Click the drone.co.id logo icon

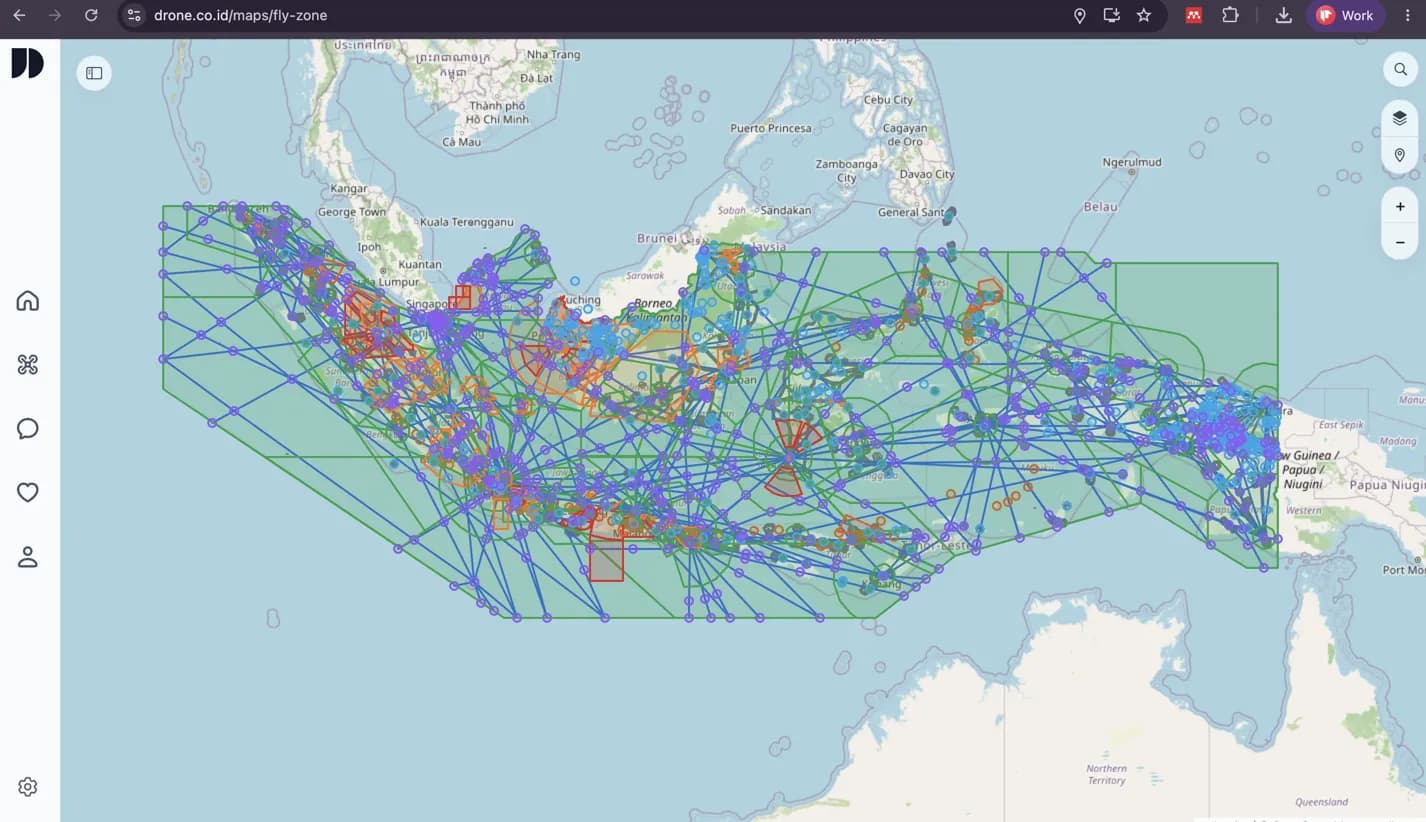pyautogui.click(x=27, y=63)
